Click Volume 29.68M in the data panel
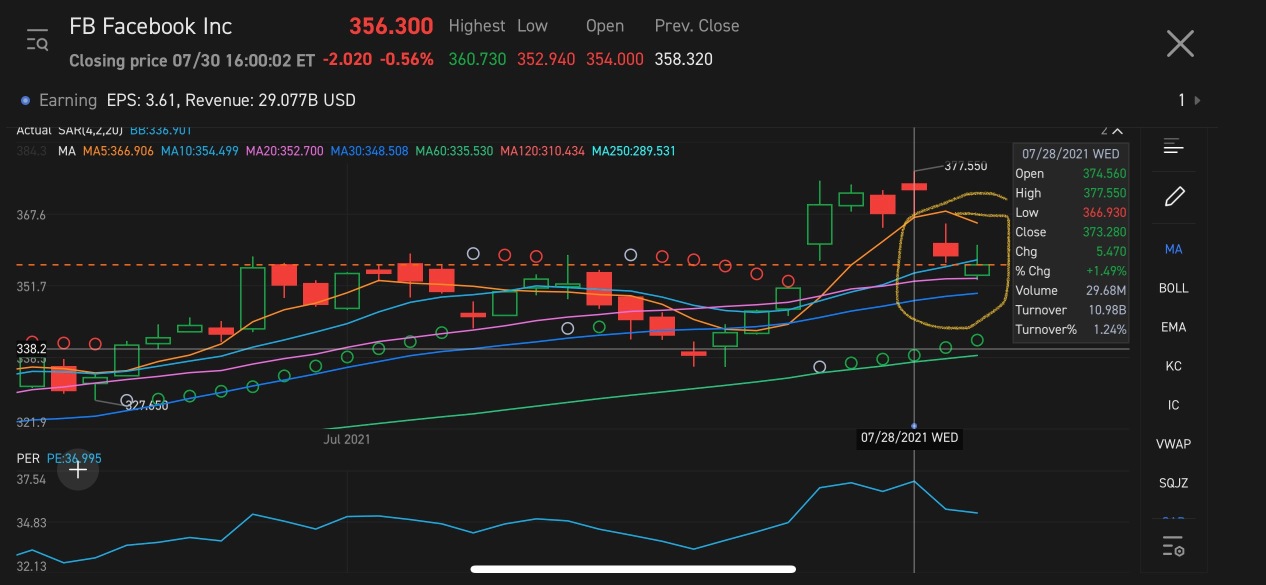 1070,291
